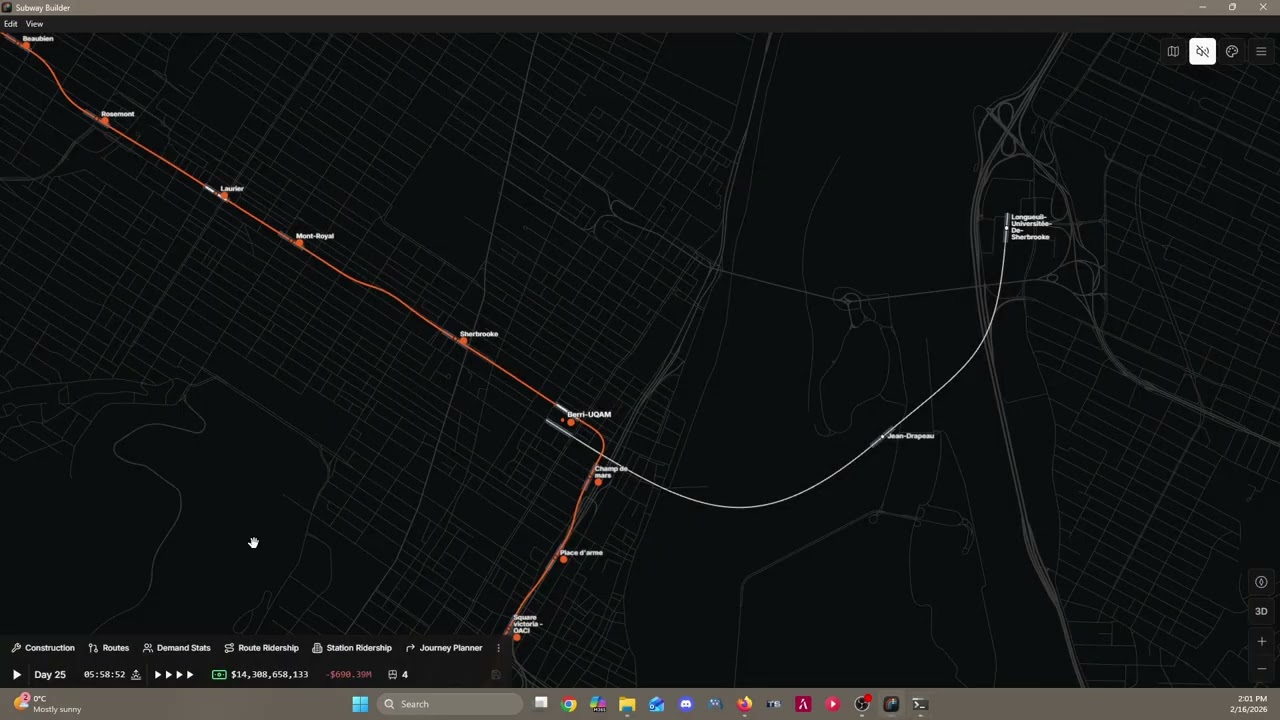Viewport: 1280px width, 720px height.
Task: Click the Day 25 indicator
Action: click(x=50, y=675)
